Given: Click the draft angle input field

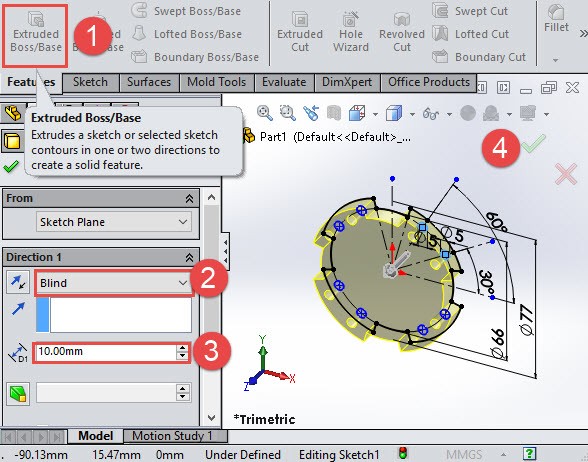Looking at the screenshot, I should [106, 393].
